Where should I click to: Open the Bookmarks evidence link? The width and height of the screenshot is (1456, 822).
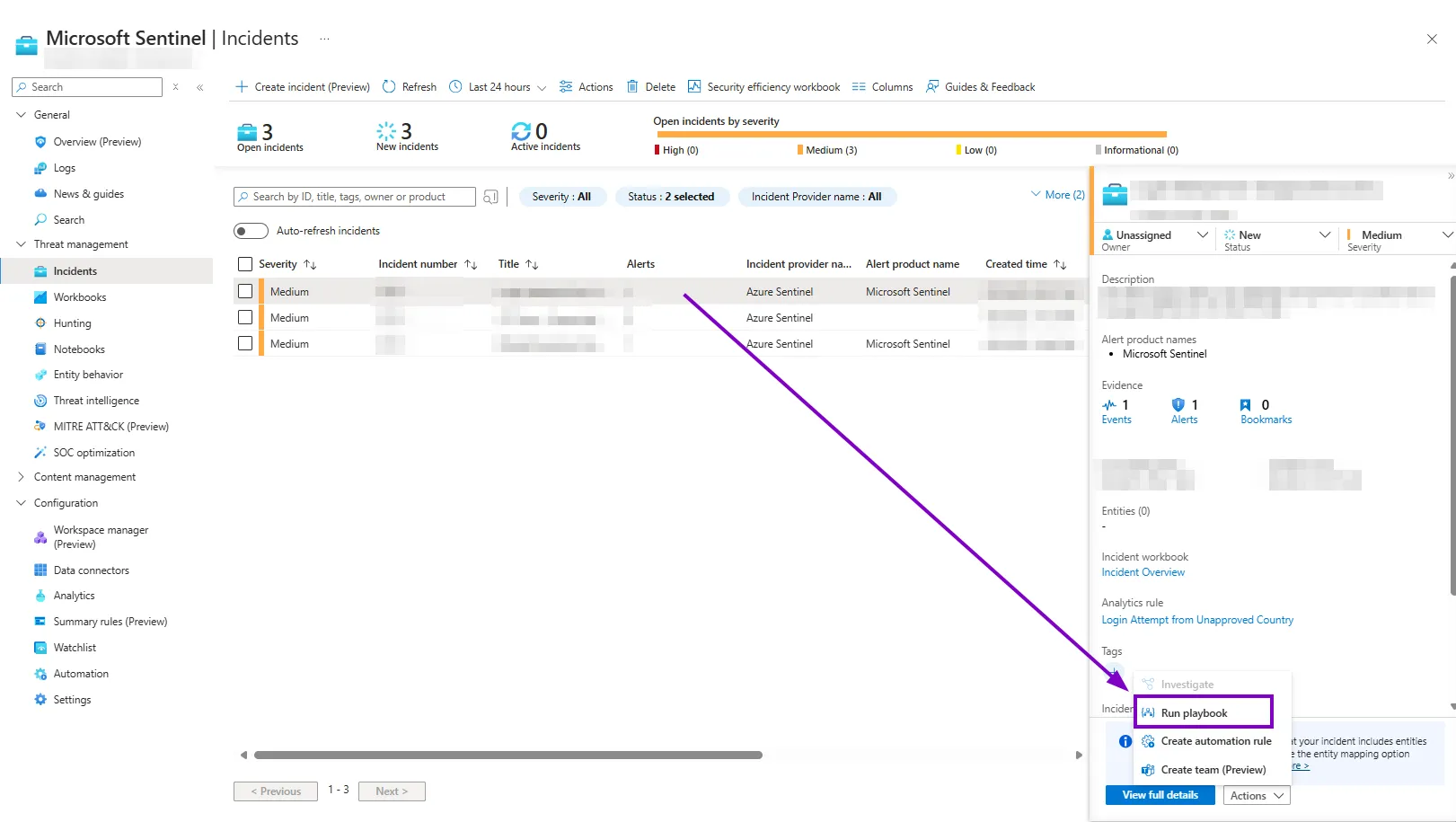1266,420
